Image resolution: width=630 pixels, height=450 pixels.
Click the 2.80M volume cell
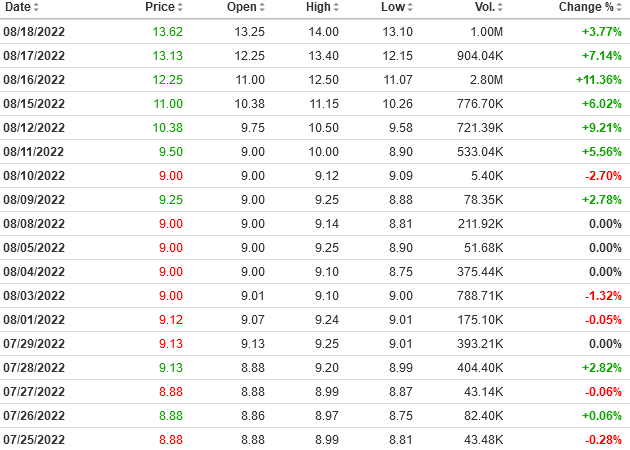tap(489, 79)
